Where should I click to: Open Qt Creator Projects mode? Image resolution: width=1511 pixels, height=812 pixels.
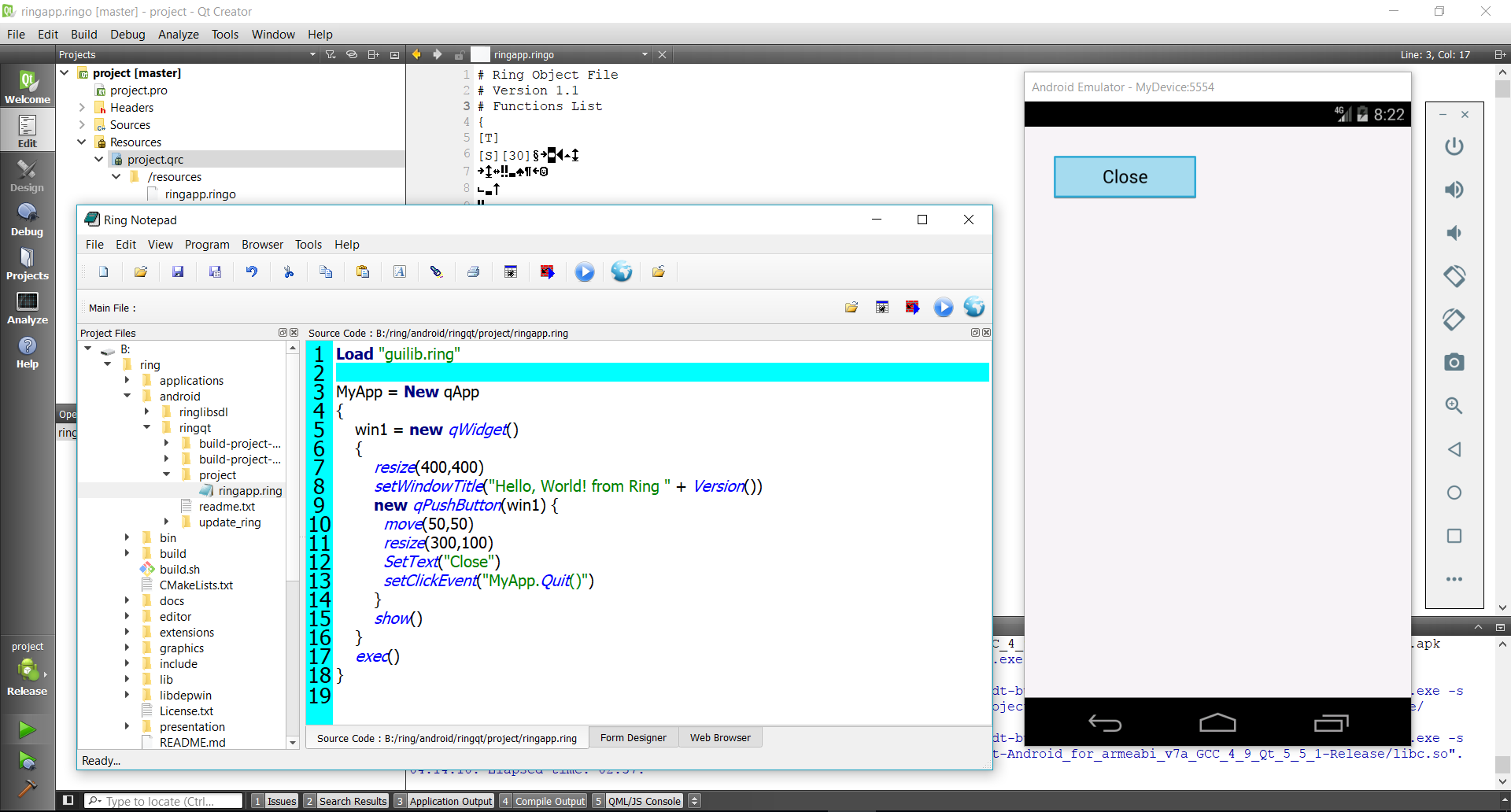[28, 264]
